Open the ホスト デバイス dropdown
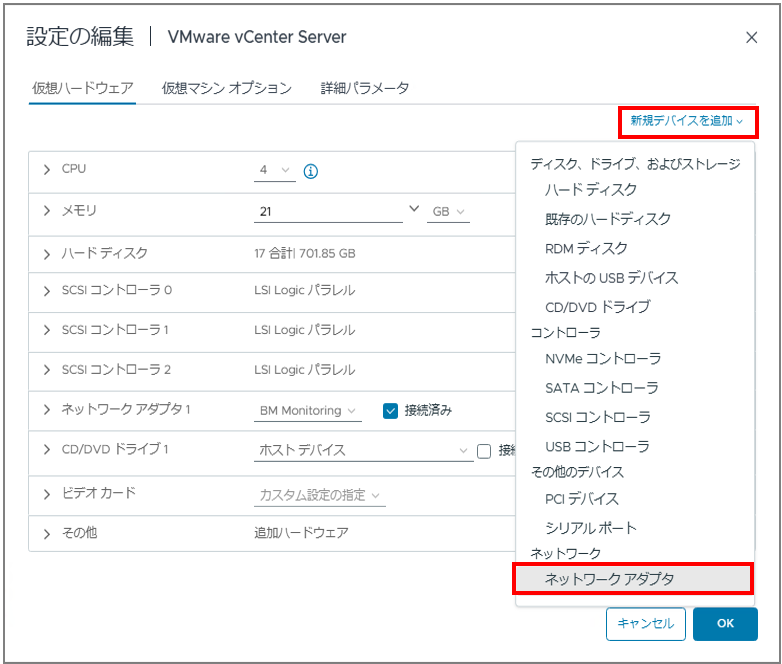 [x=364, y=450]
